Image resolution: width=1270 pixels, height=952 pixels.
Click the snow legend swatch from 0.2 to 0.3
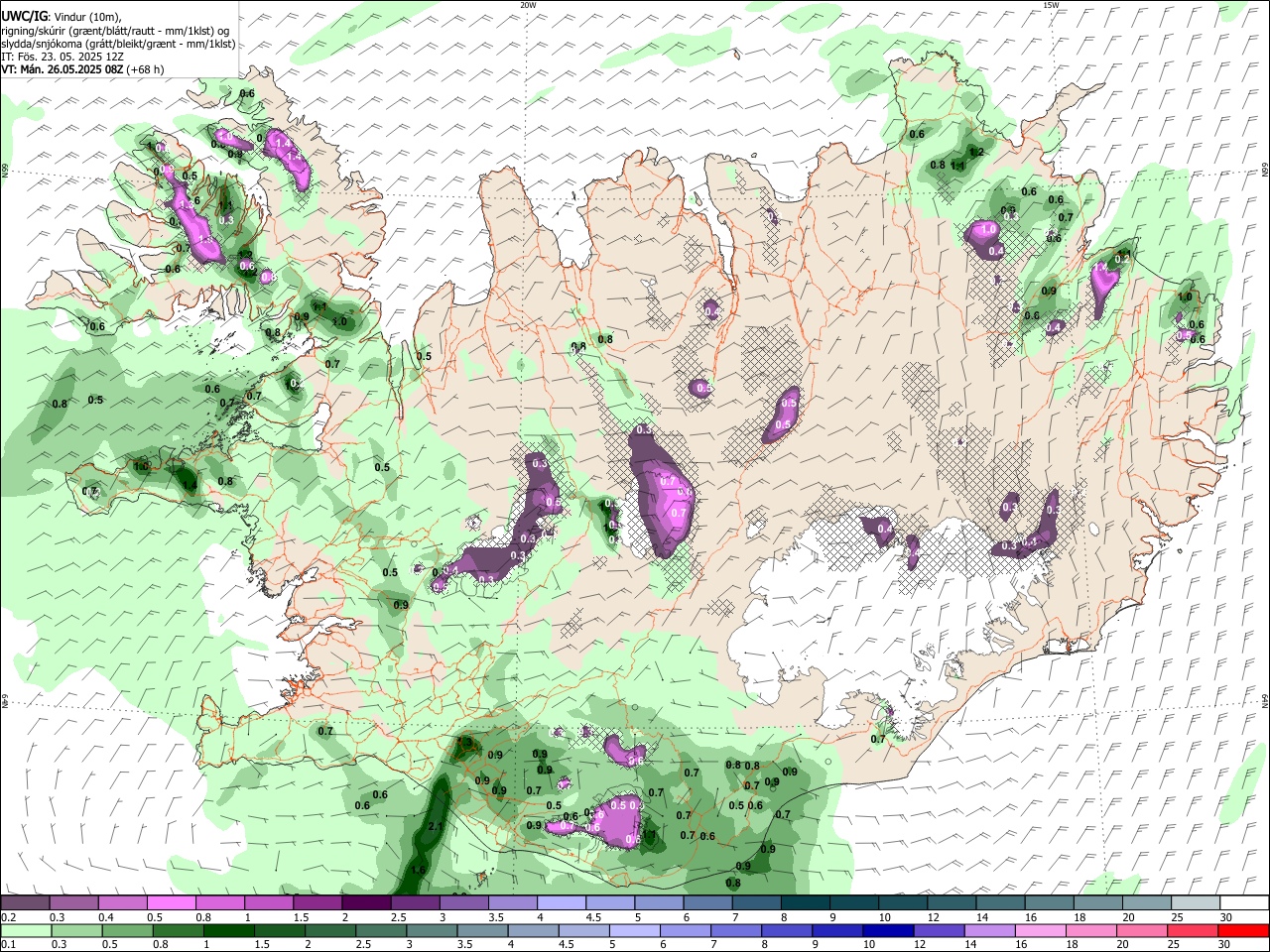(x=25, y=902)
